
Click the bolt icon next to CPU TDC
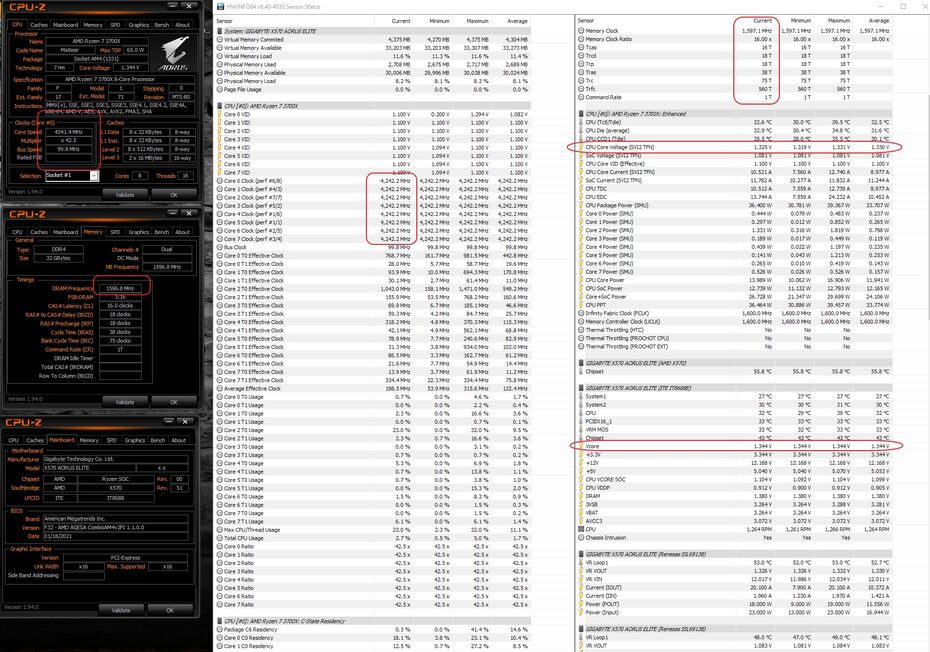pyautogui.click(x=581, y=189)
